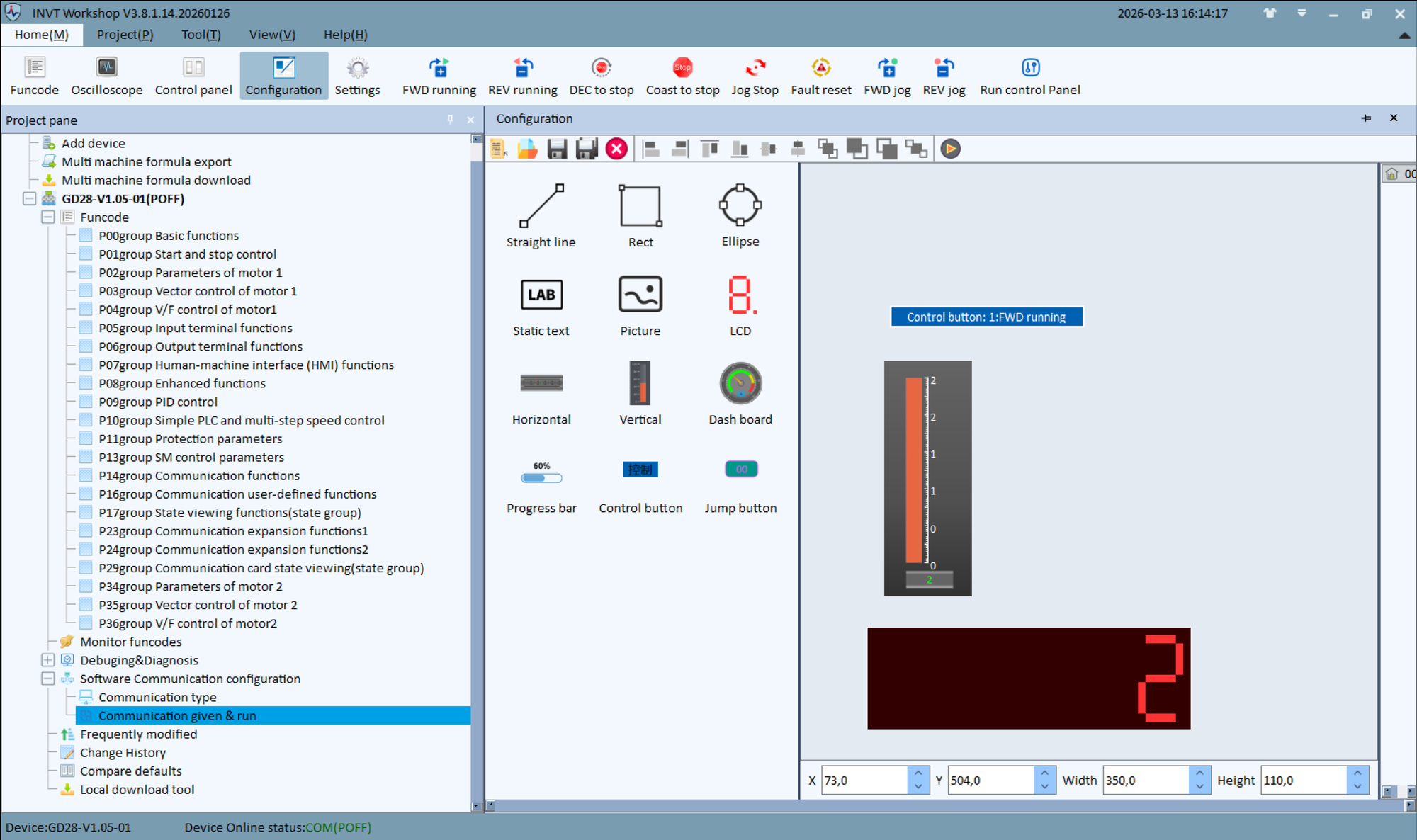Collapse the Funcode tree branch

click(x=47, y=217)
